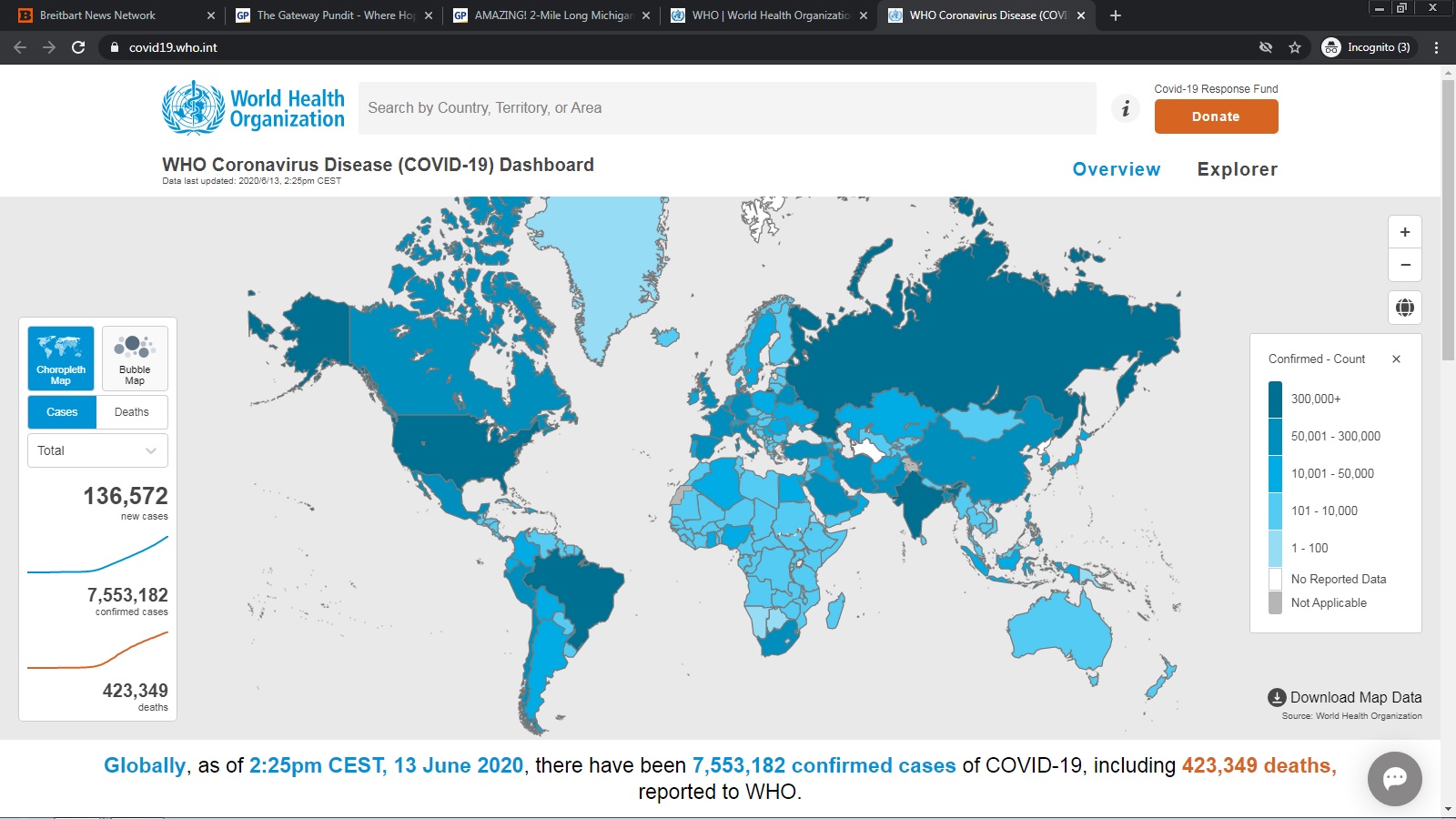Bookmark this page with star icon
This screenshot has width=1456, height=819.
coord(1295,47)
